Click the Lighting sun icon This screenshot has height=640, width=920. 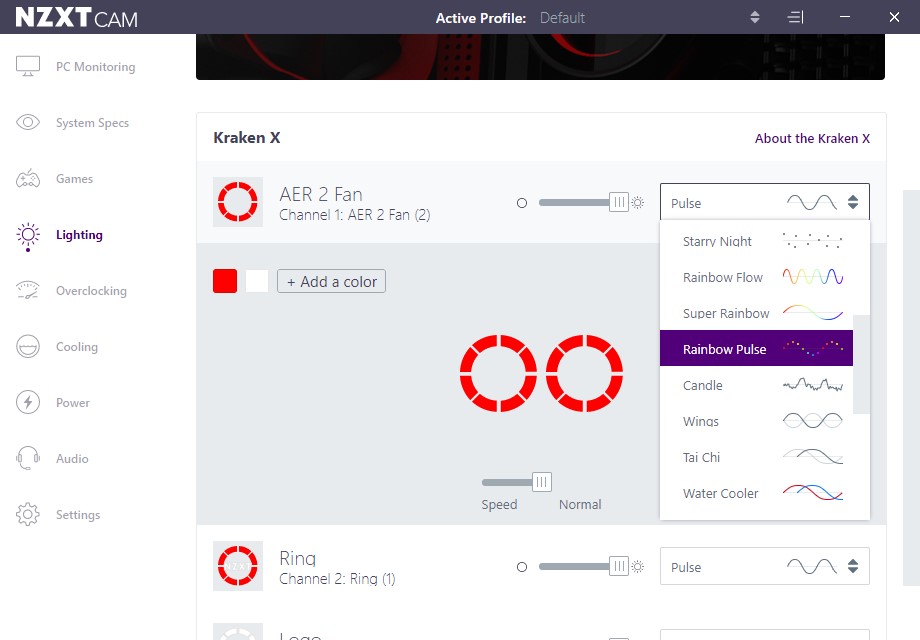28,235
